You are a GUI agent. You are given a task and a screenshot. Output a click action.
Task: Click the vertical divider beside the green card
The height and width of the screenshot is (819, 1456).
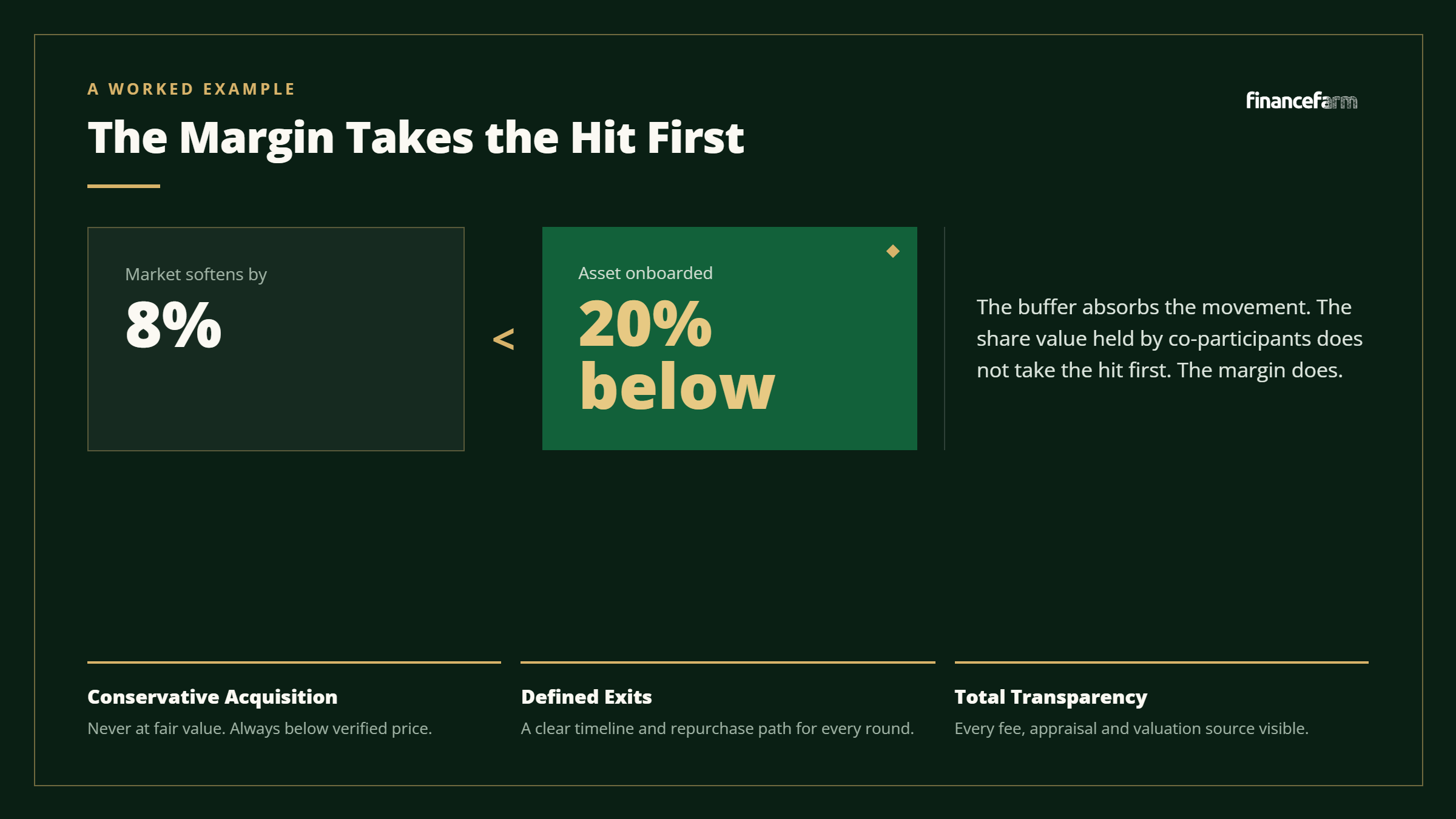[945, 339]
